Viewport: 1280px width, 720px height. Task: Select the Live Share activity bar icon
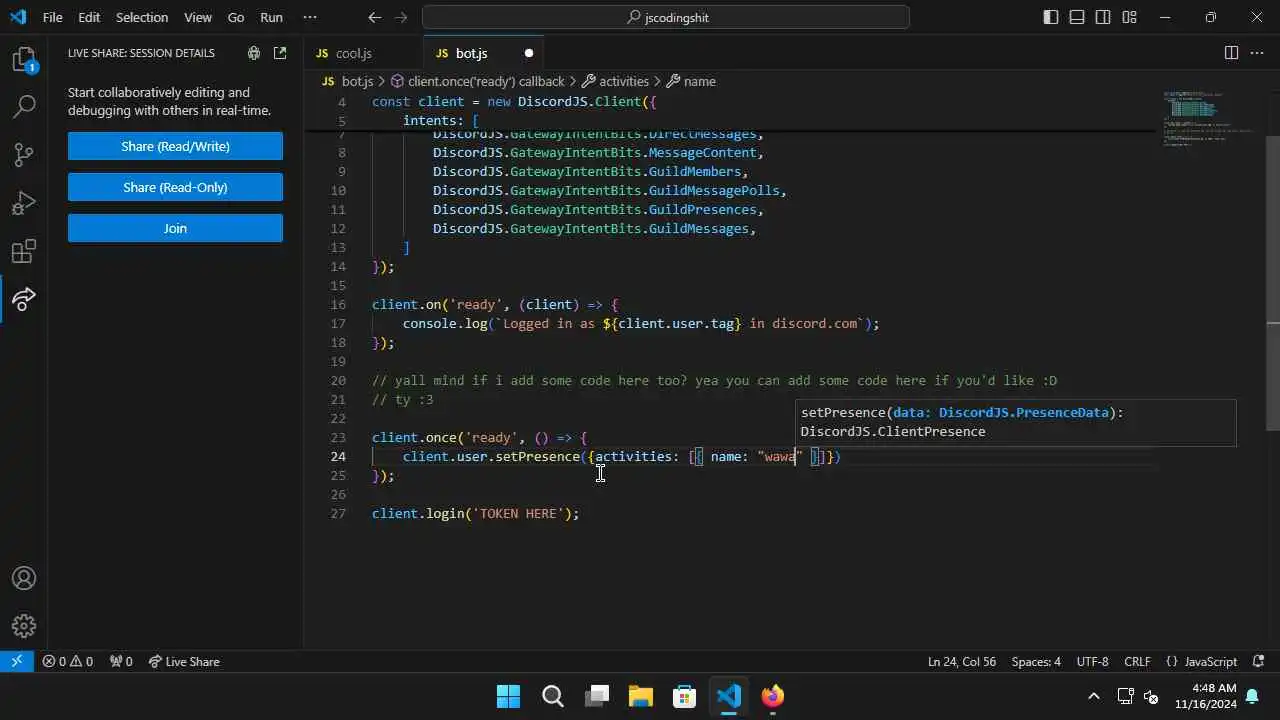click(24, 298)
